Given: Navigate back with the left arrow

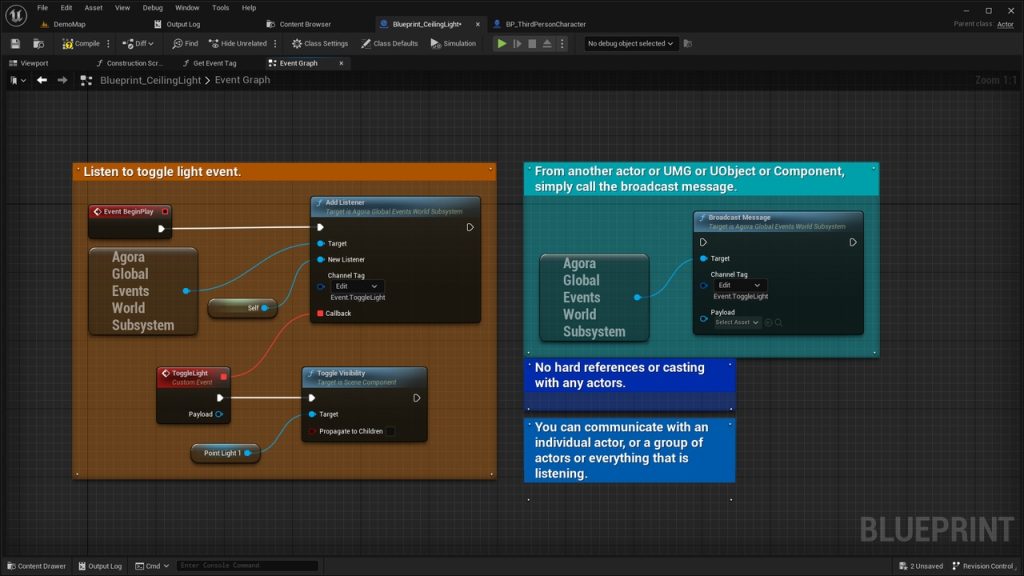Looking at the screenshot, I should coord(41,80).
